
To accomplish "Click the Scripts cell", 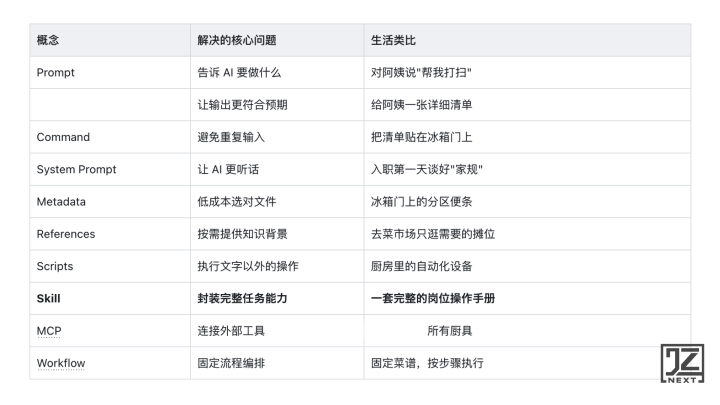I will click(x=55, y=267).
